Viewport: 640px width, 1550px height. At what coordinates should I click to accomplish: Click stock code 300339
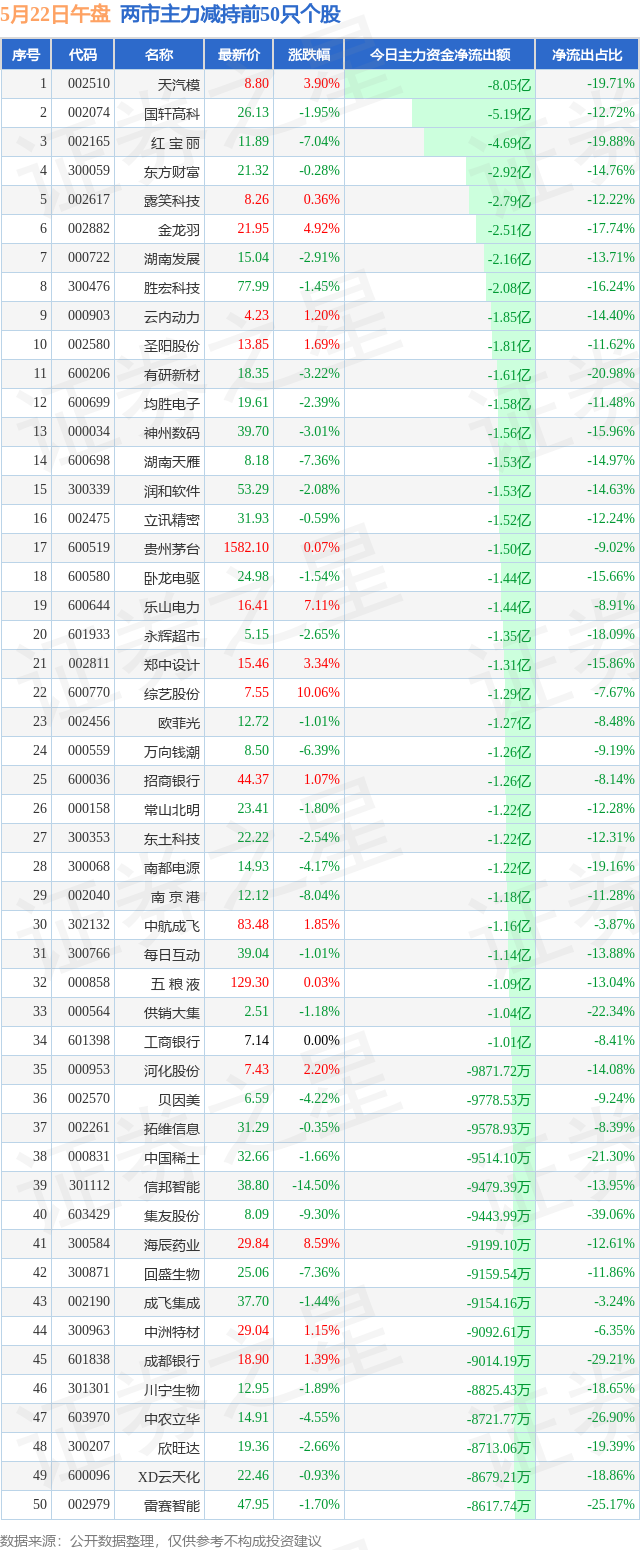pos(89,490)
